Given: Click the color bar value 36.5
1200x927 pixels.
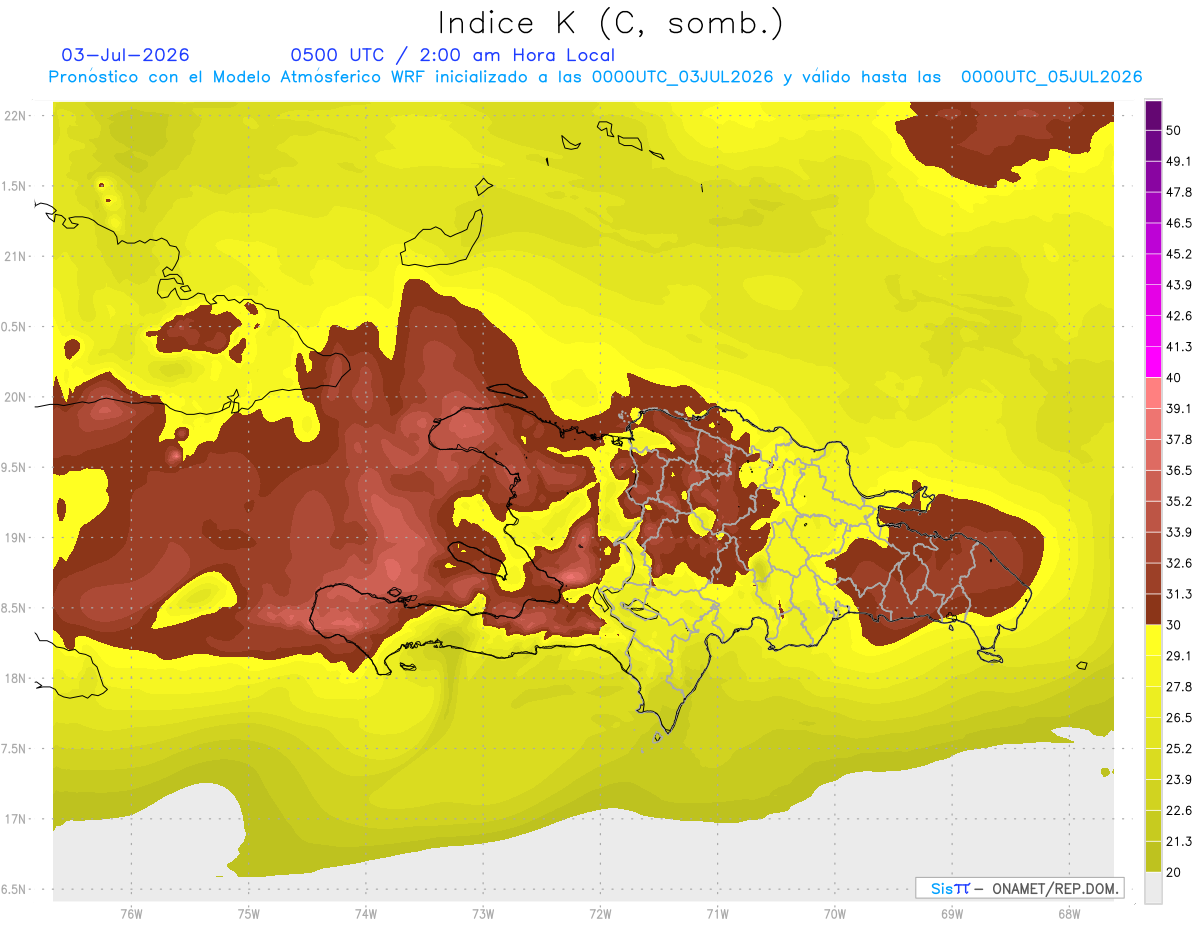Looking at the screenshot, I should click(1179, 470).
